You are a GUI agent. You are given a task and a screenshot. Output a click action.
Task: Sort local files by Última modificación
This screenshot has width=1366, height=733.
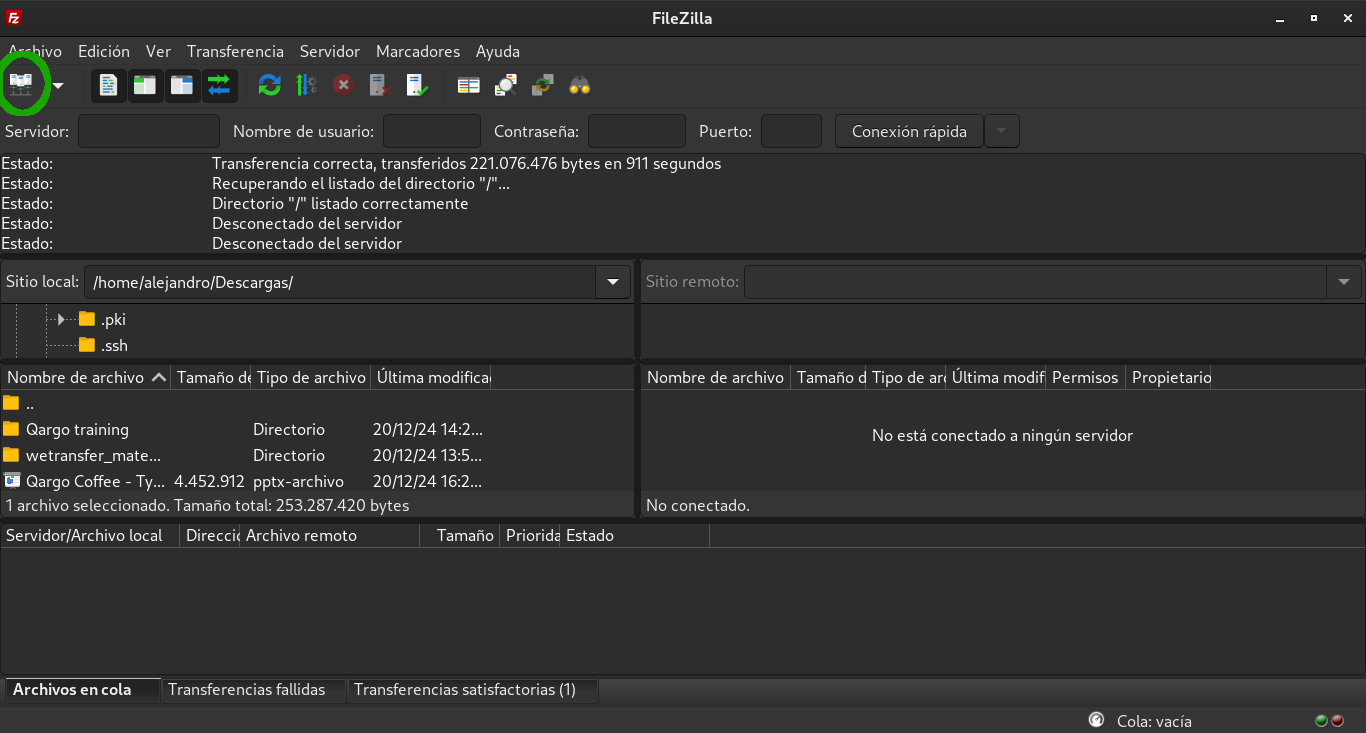432,377
